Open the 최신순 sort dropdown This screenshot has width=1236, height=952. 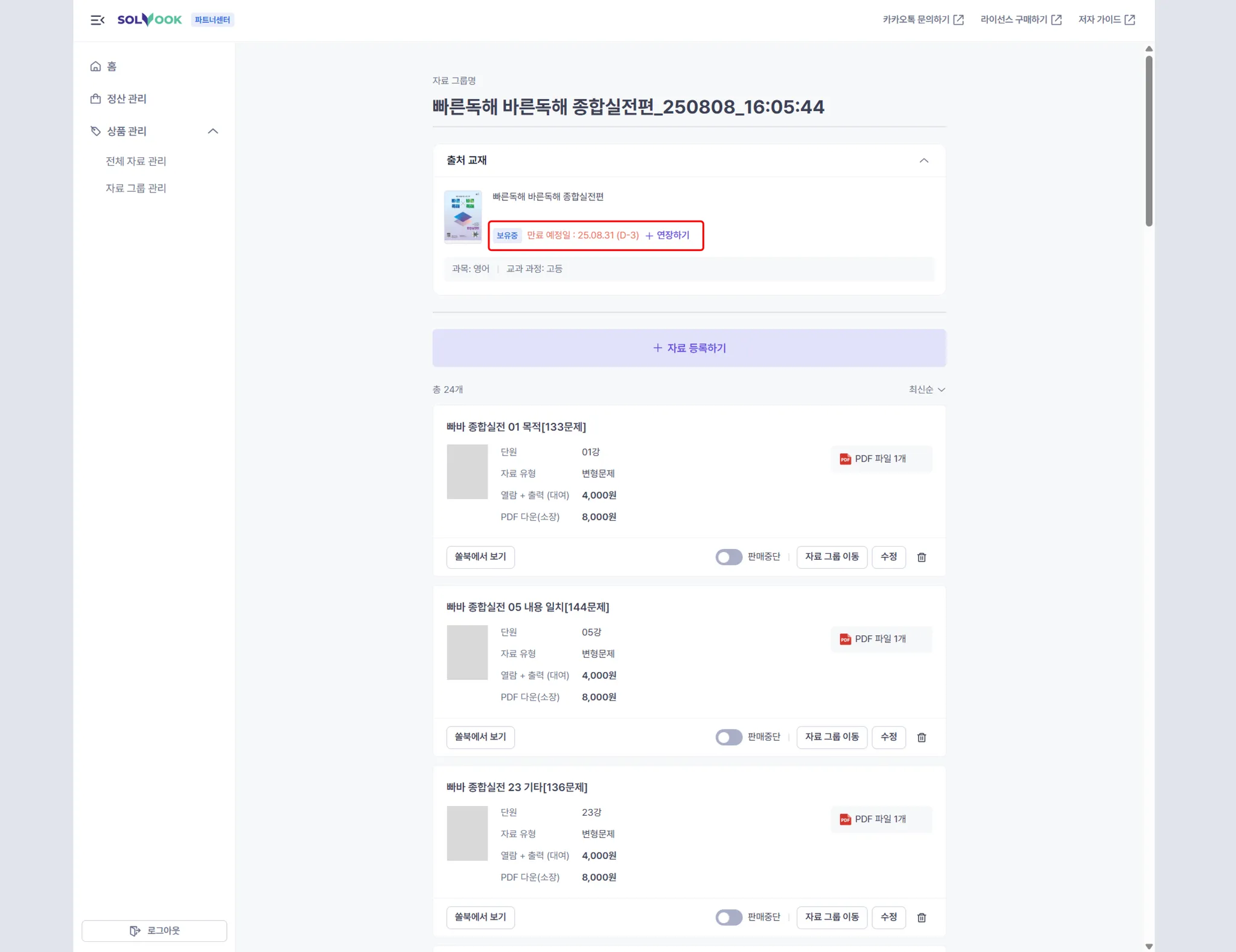click(x=927, y=390)
